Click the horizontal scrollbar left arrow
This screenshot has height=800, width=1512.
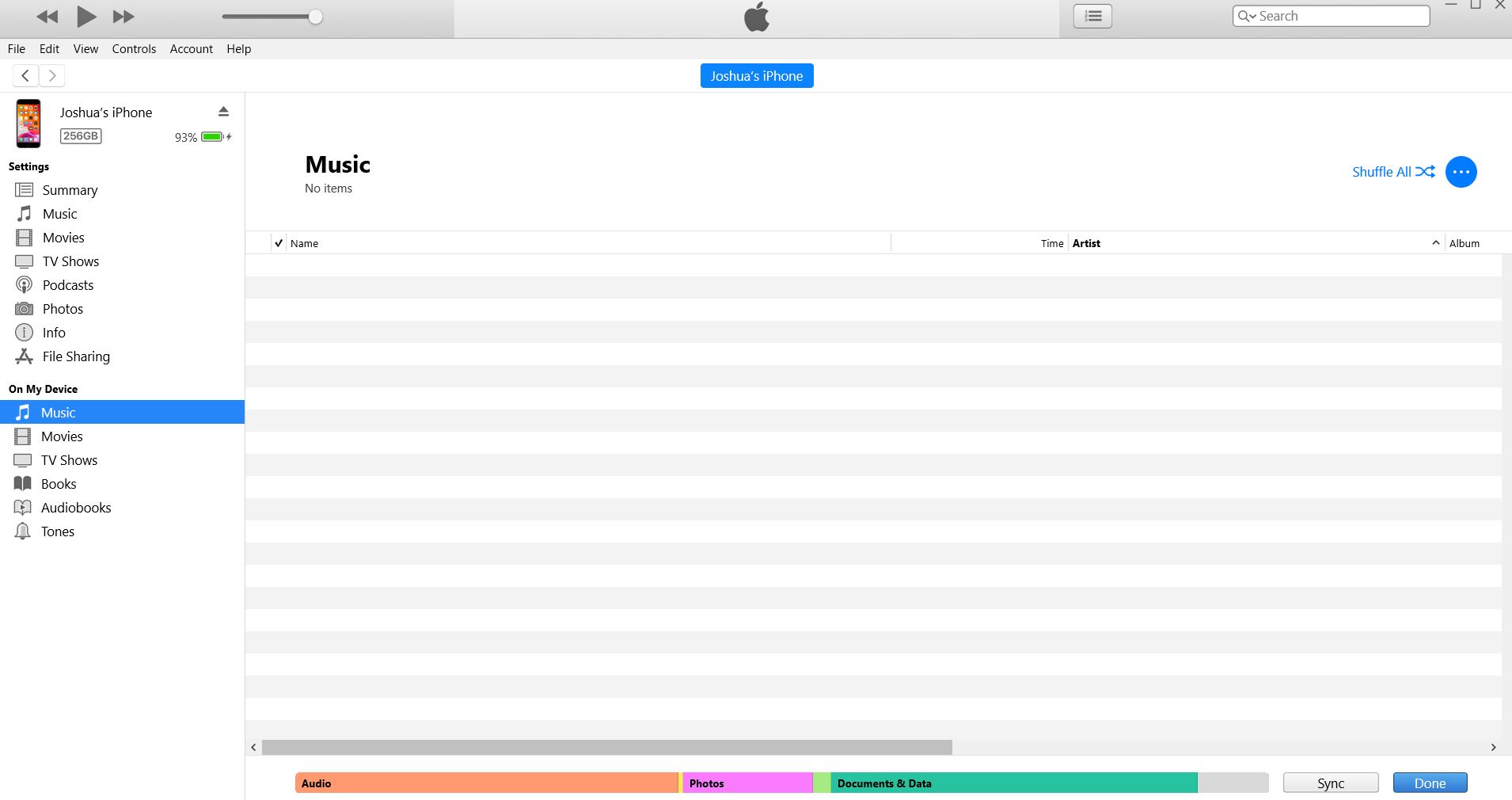[253, 747]
